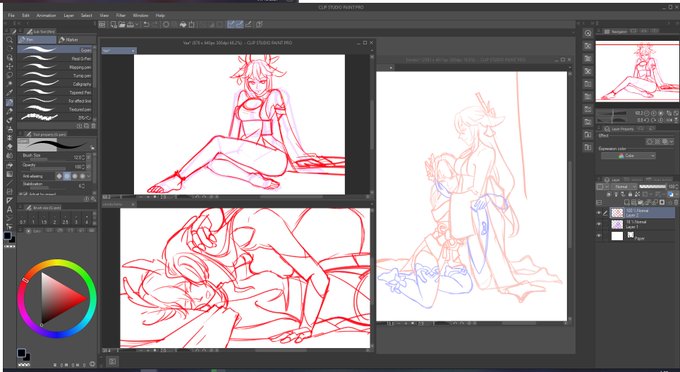Select the Pen tool in toolbar
This screenshot has width=680, height=372.
(x=9, y=102)
